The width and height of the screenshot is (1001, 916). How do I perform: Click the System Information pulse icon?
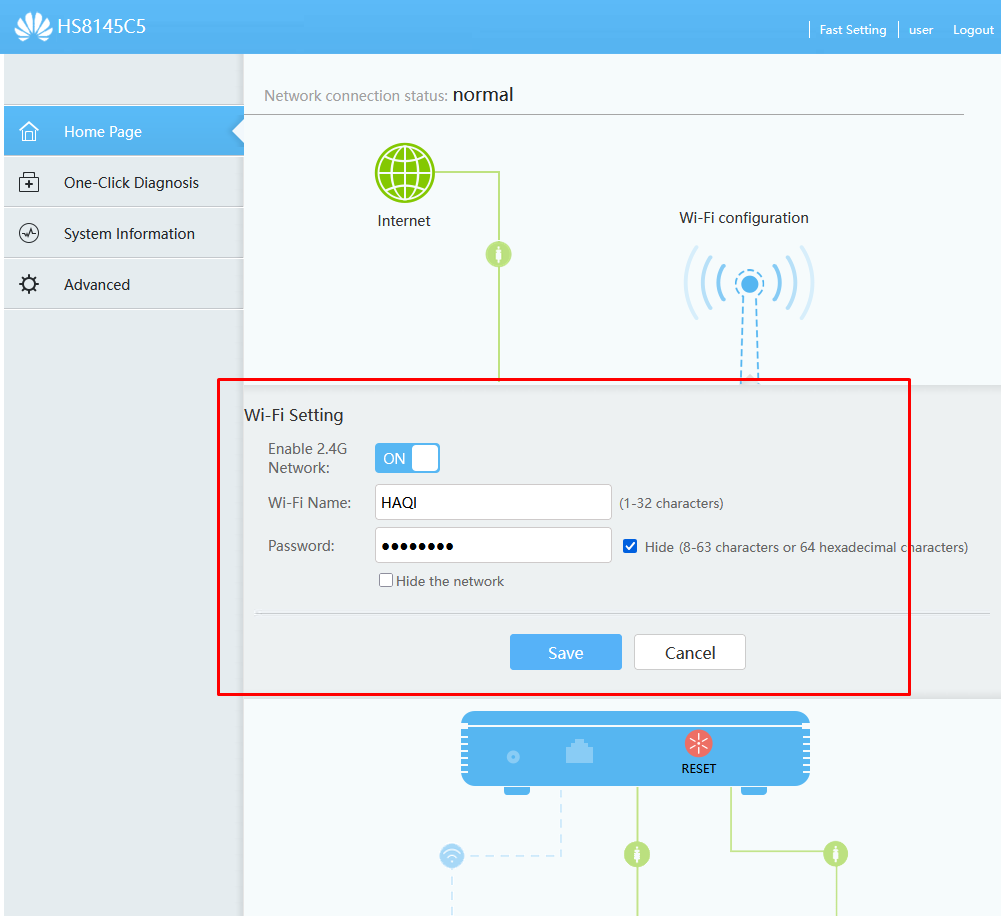pos(29,234)
